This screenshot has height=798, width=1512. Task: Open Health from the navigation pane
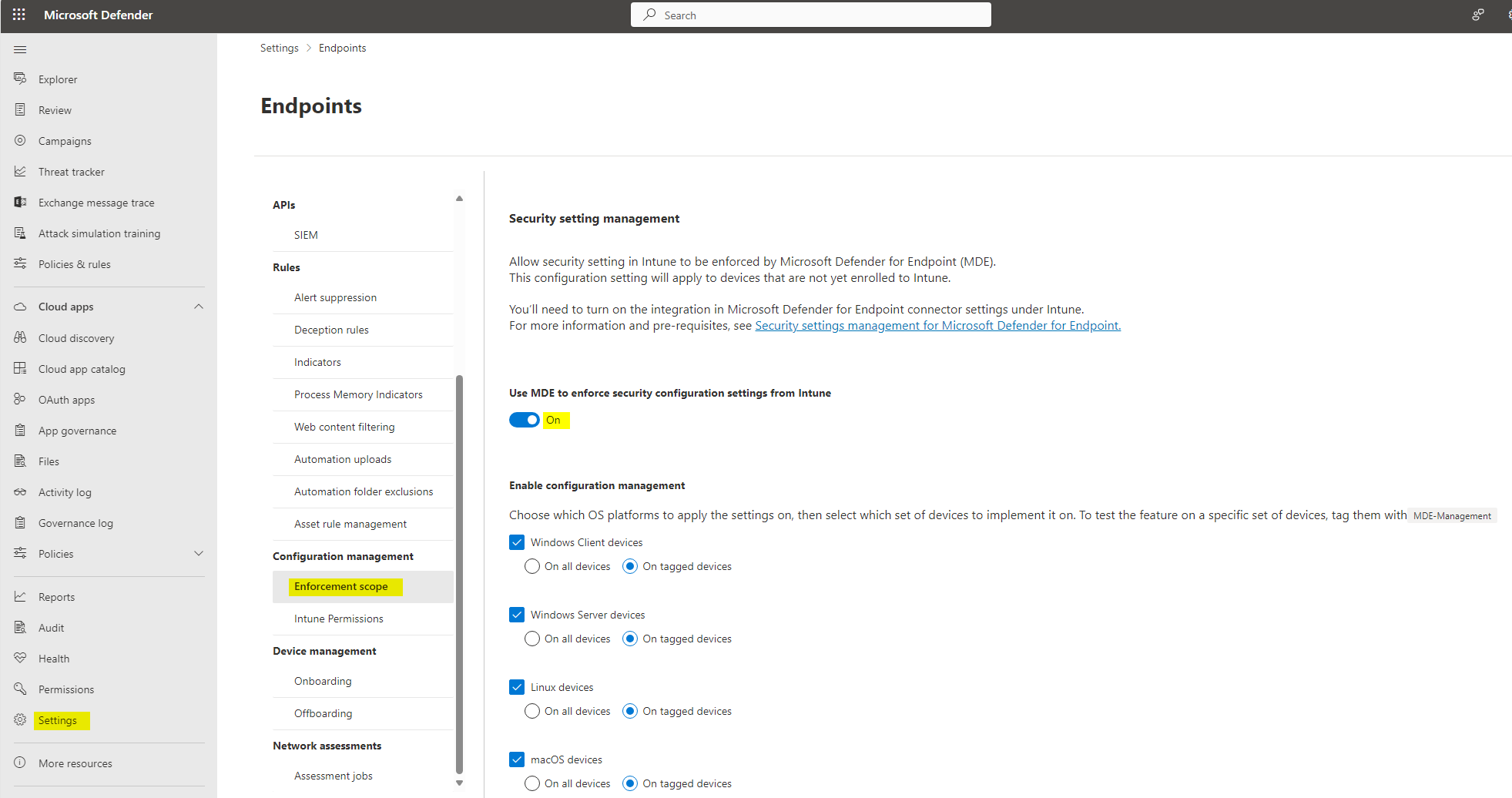(x=53, y=658)
